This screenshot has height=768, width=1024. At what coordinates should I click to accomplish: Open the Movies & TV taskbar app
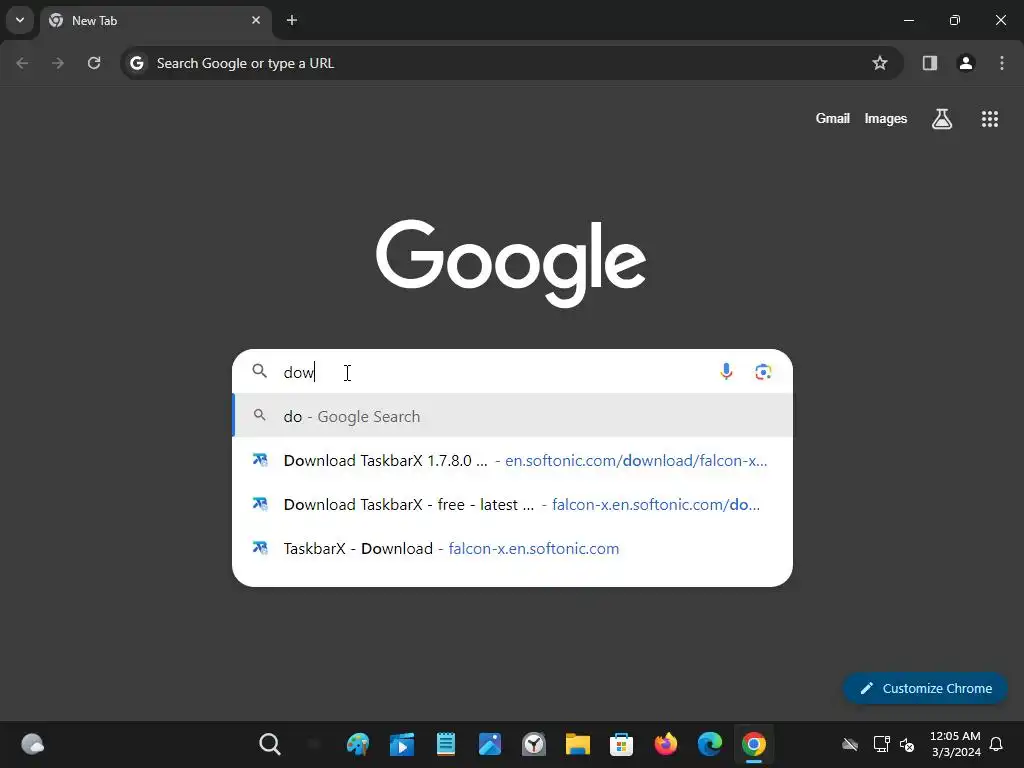tap(402, 744)
